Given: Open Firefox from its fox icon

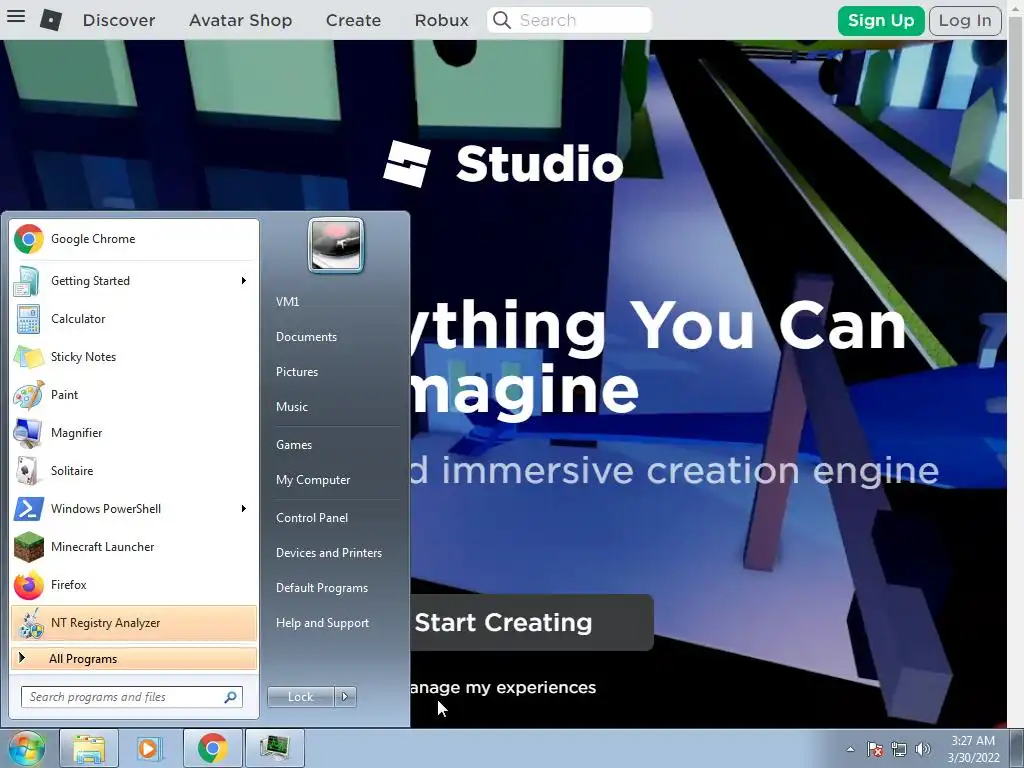Looking at the screenshot, I should tap(28, 585).
